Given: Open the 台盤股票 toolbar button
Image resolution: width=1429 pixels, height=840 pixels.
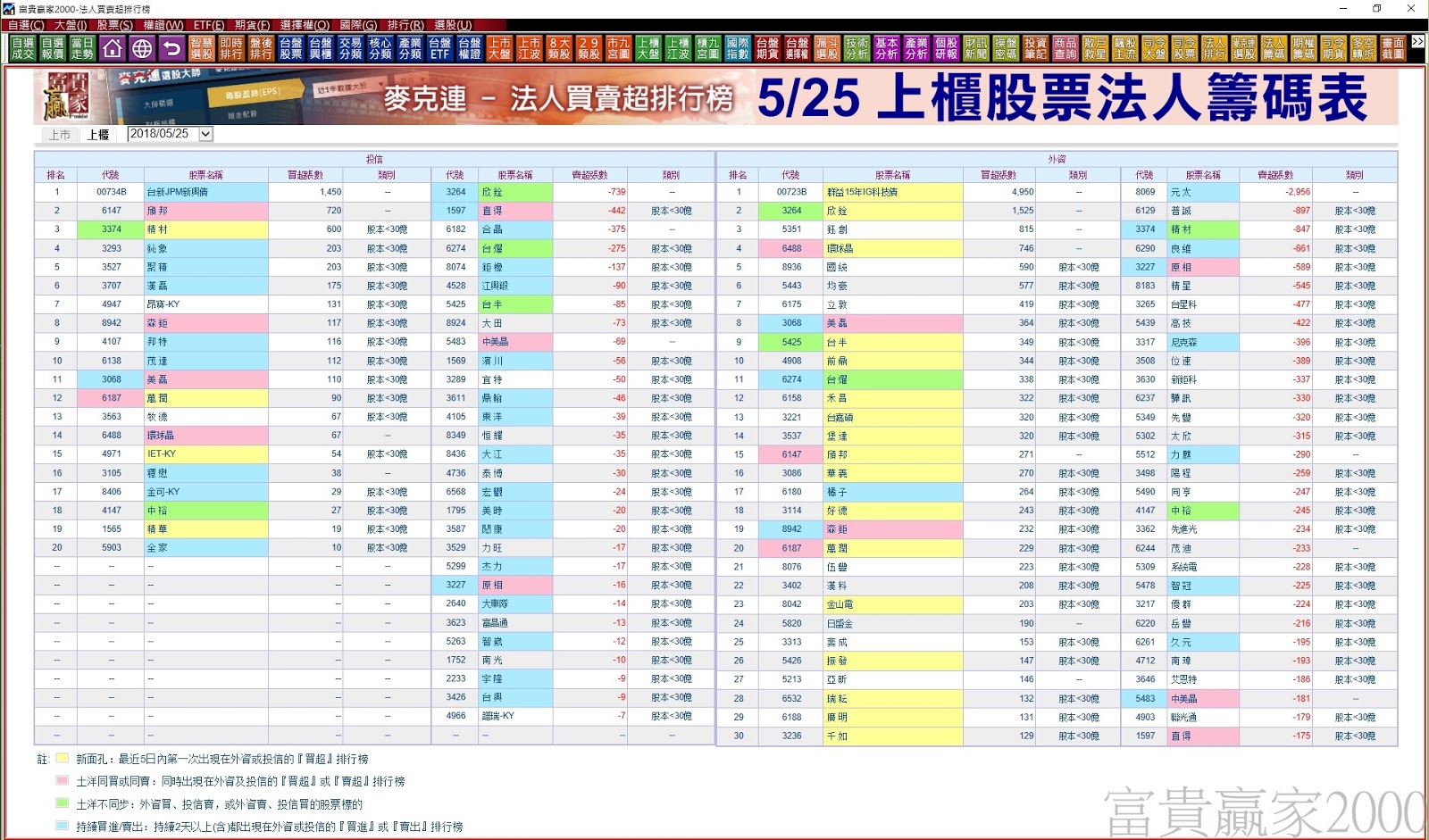Looking at the screenshot, I should click(291, 48).
